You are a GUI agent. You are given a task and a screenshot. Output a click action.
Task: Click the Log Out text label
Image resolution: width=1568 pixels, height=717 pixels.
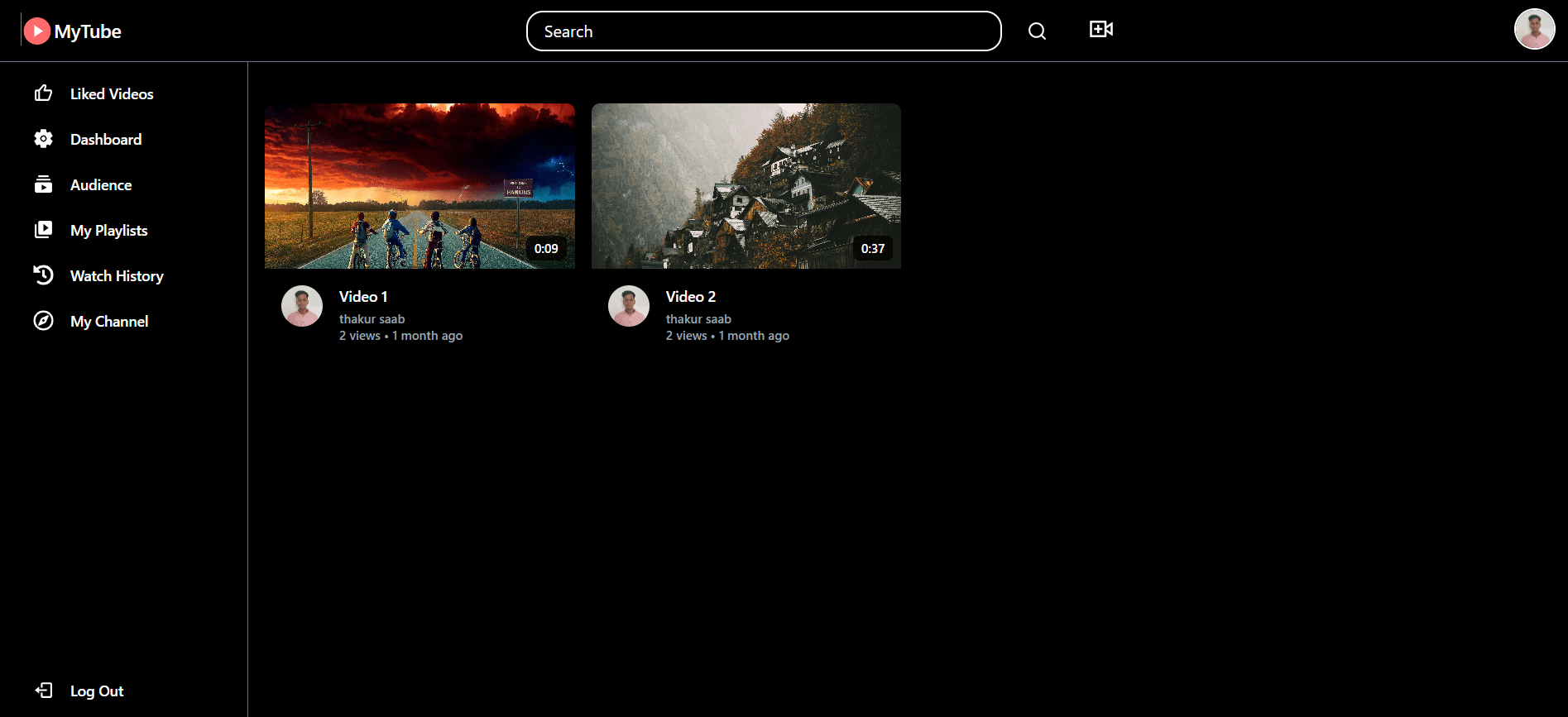tap(97, 691)
